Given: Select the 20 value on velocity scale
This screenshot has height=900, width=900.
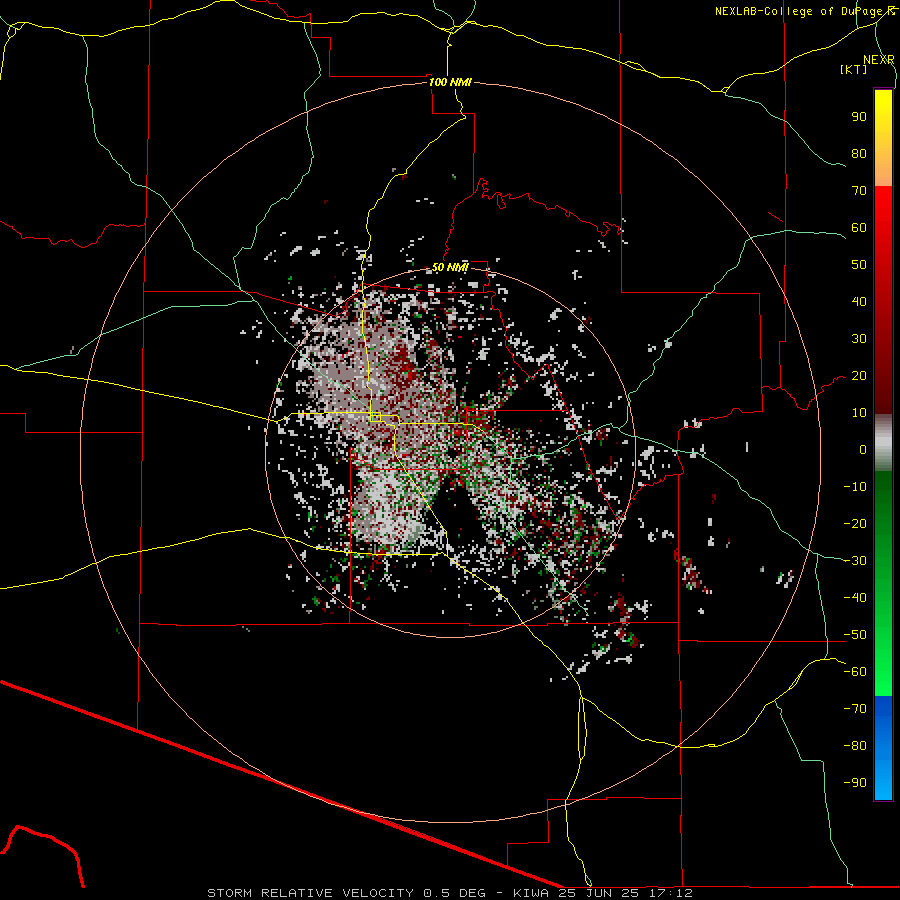Looking at the screenshot, I should pos(859,375).
